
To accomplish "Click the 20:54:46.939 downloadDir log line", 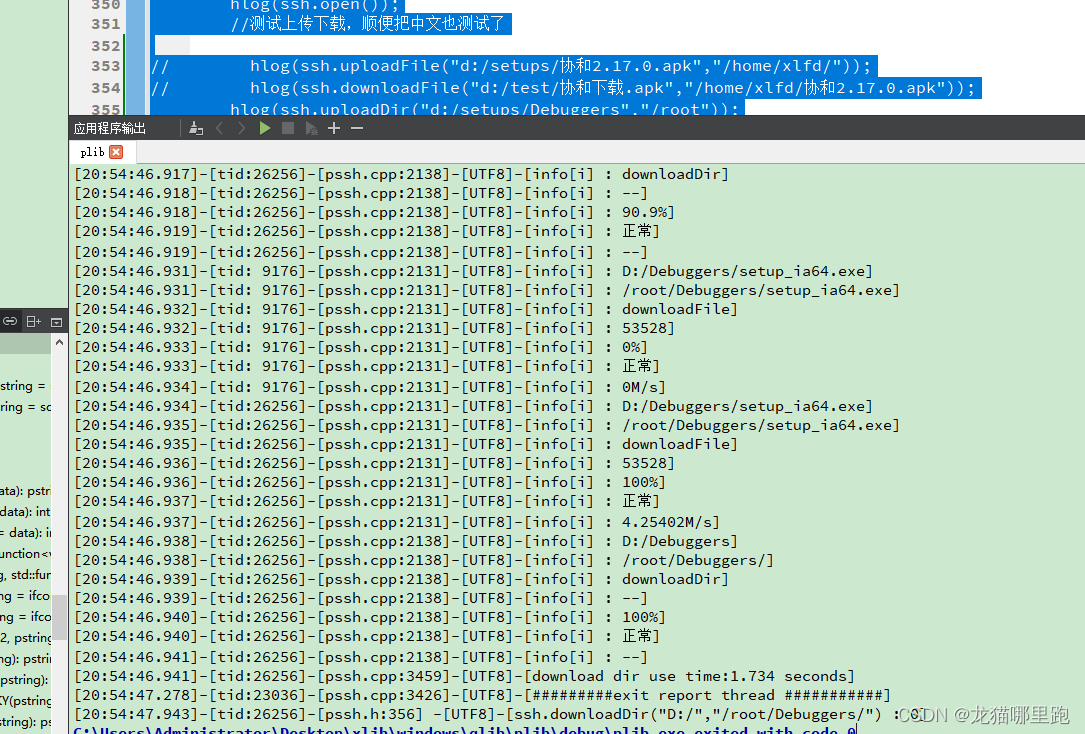I will tap(401, 579).
